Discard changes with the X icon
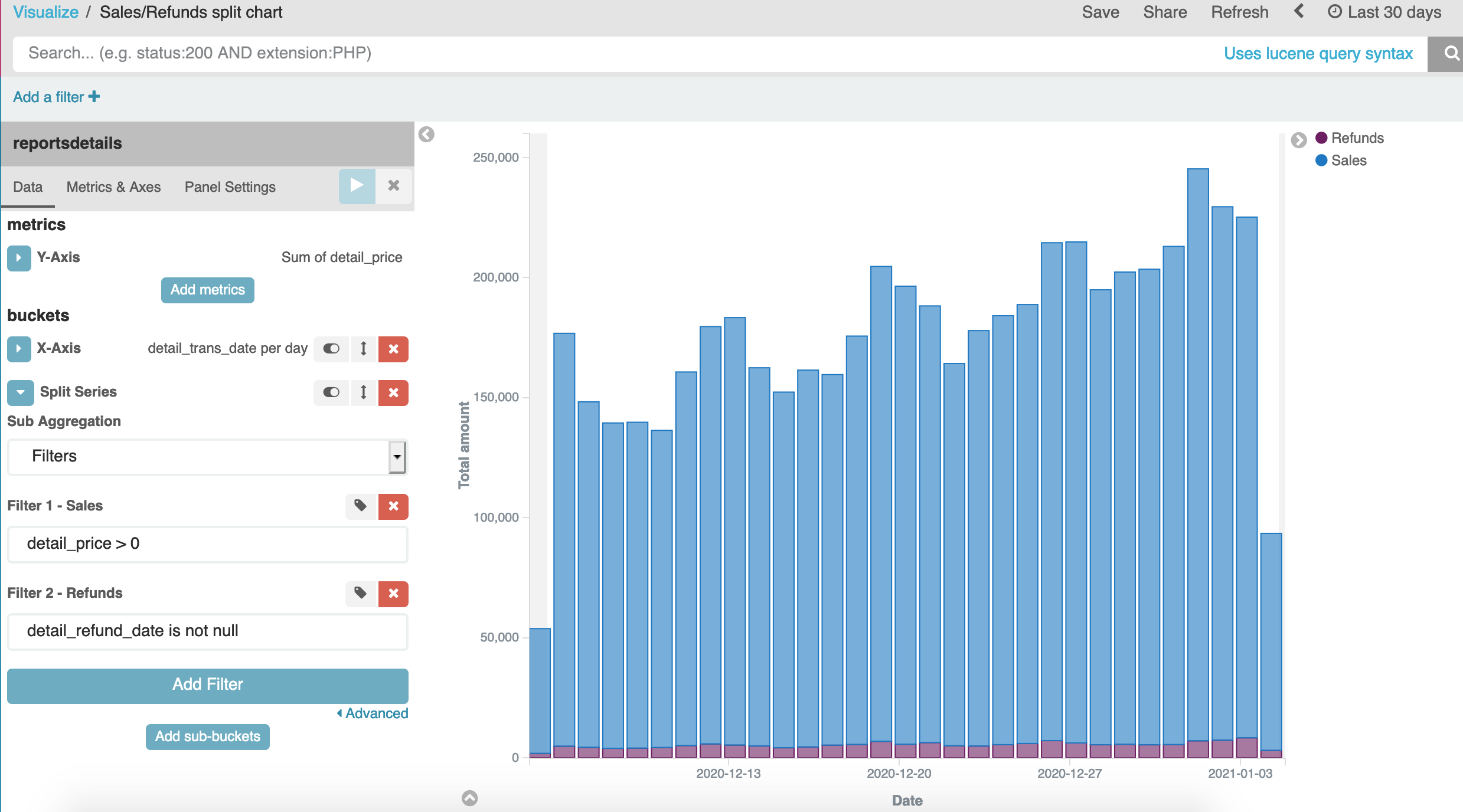 [x=394, y=186]
